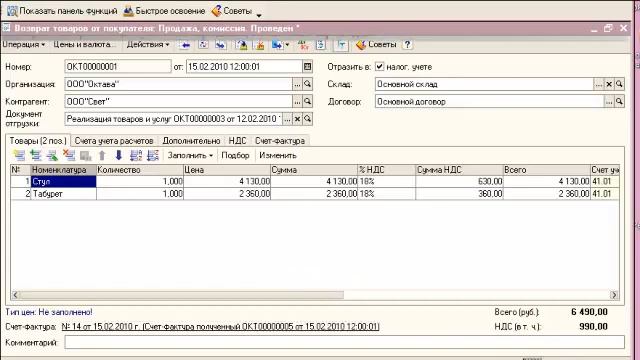Click ellipsis selector for Контрагент
Image resolution: width=640 pixels, height=360 pixels.
[x=297, y=101]
